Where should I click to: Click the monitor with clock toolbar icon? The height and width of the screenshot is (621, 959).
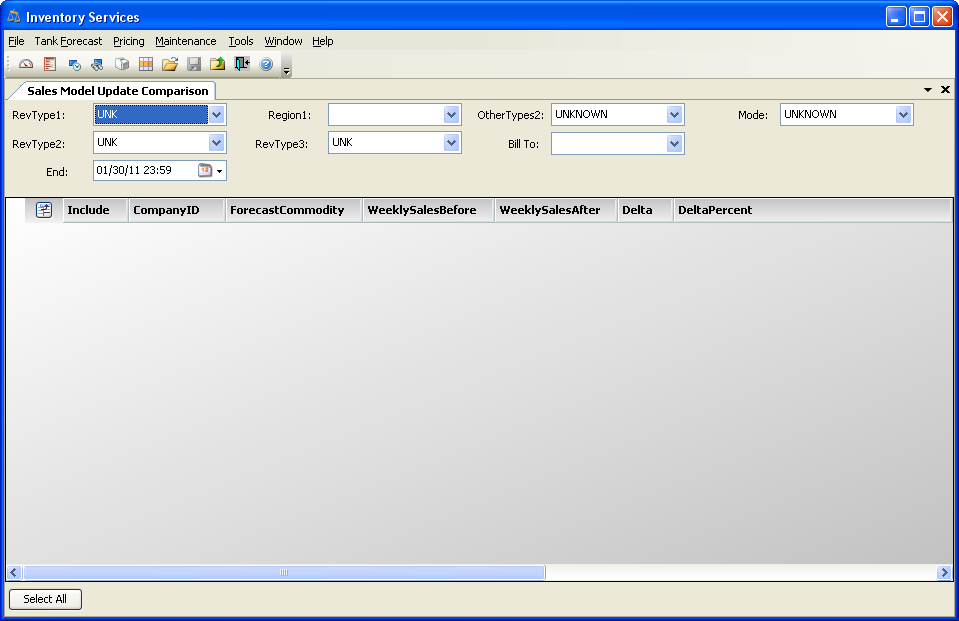[74, 64]
